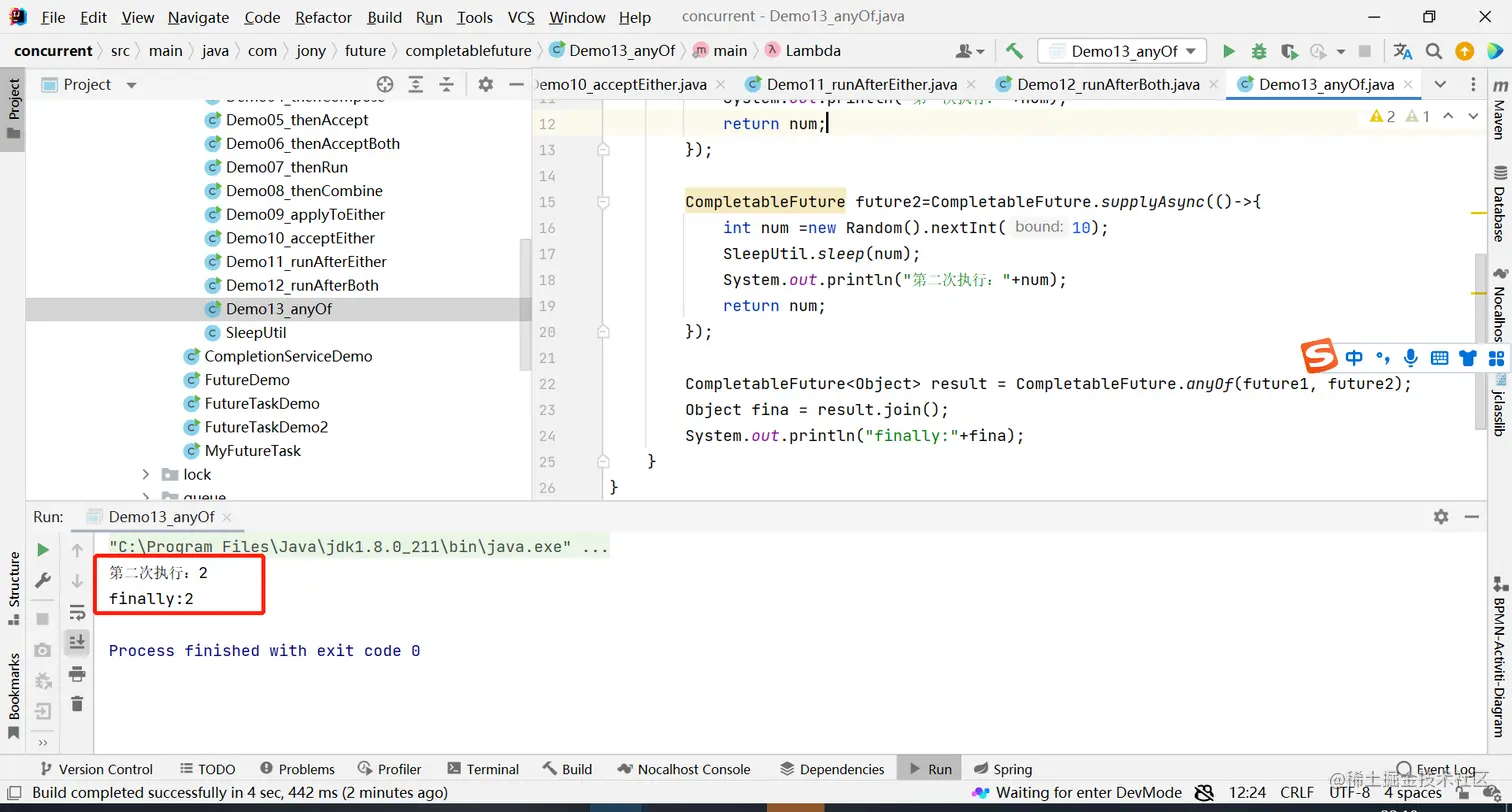Viewport: 1512px width, 812px height.
Task: Open the Spring tool window
Action: [x=1001, y=769]
